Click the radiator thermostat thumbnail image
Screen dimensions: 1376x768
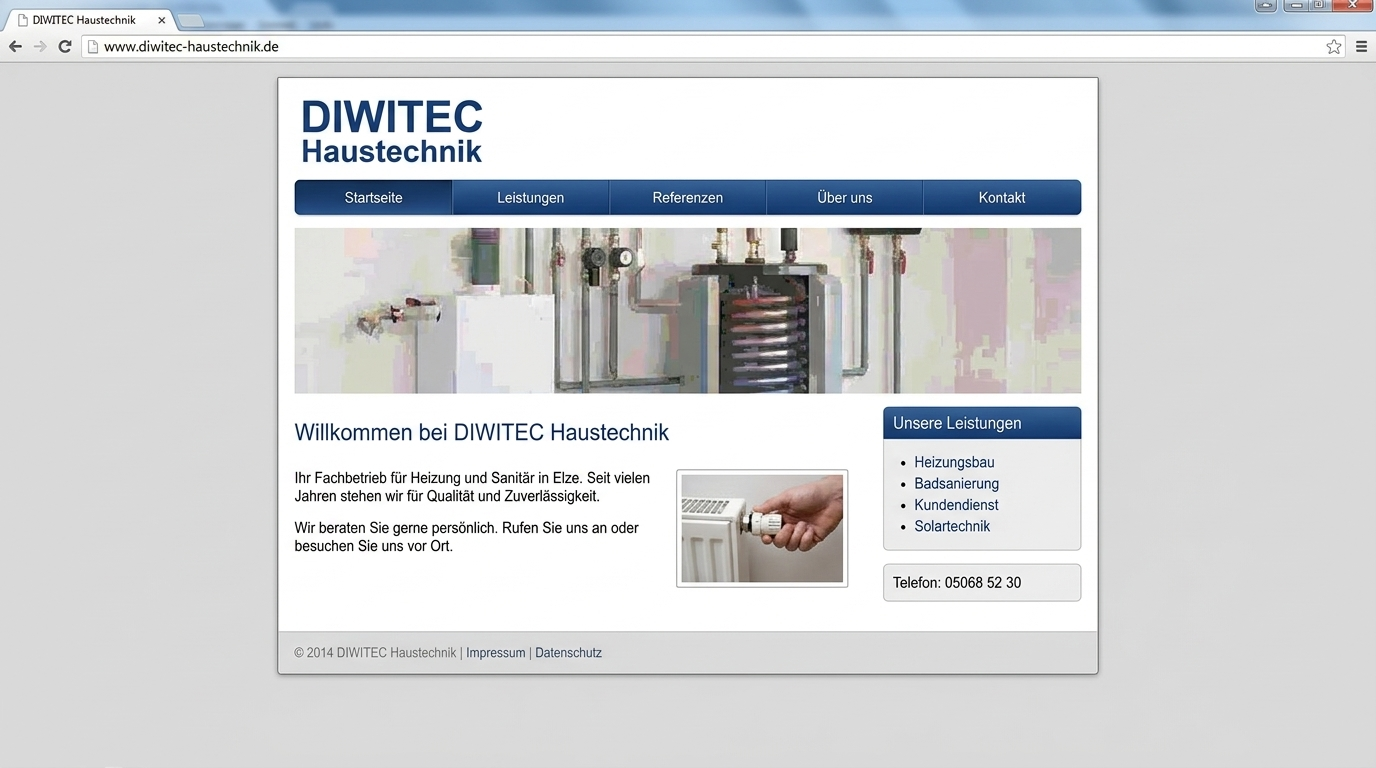pyautogui.click(x=762, y=528)
